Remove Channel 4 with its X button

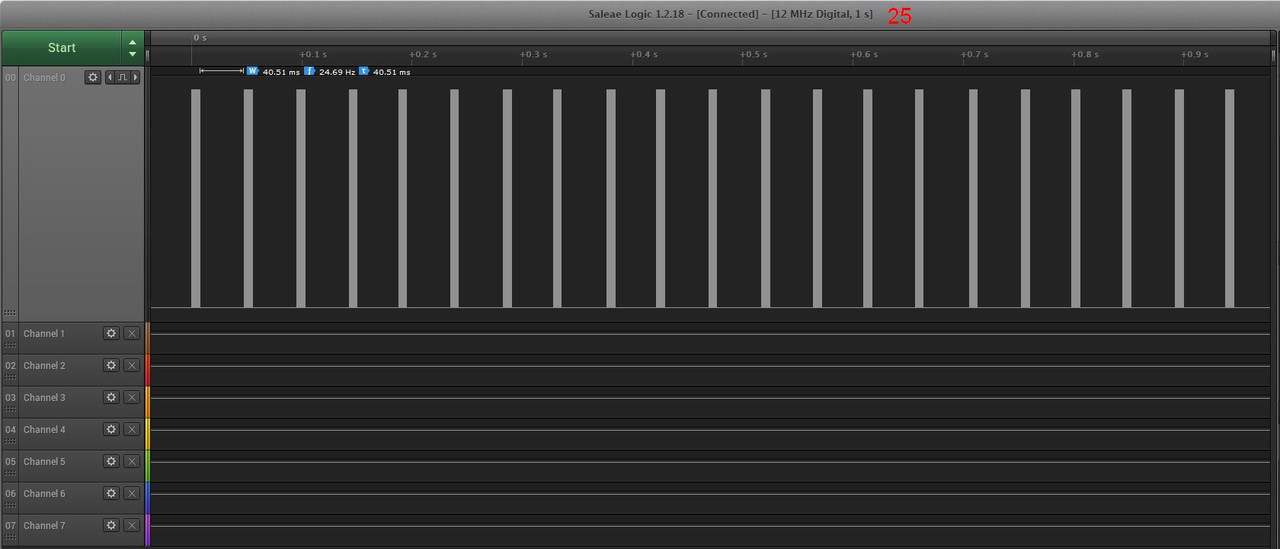131,430
